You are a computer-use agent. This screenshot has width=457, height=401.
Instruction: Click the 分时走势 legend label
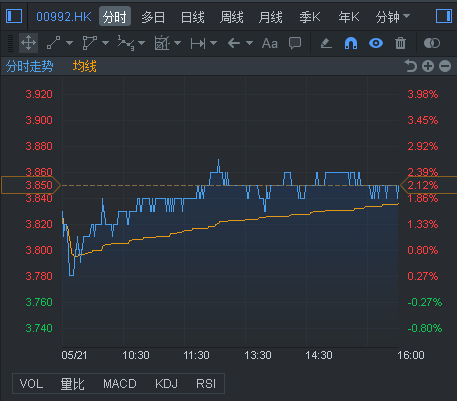tap(29, 66)
